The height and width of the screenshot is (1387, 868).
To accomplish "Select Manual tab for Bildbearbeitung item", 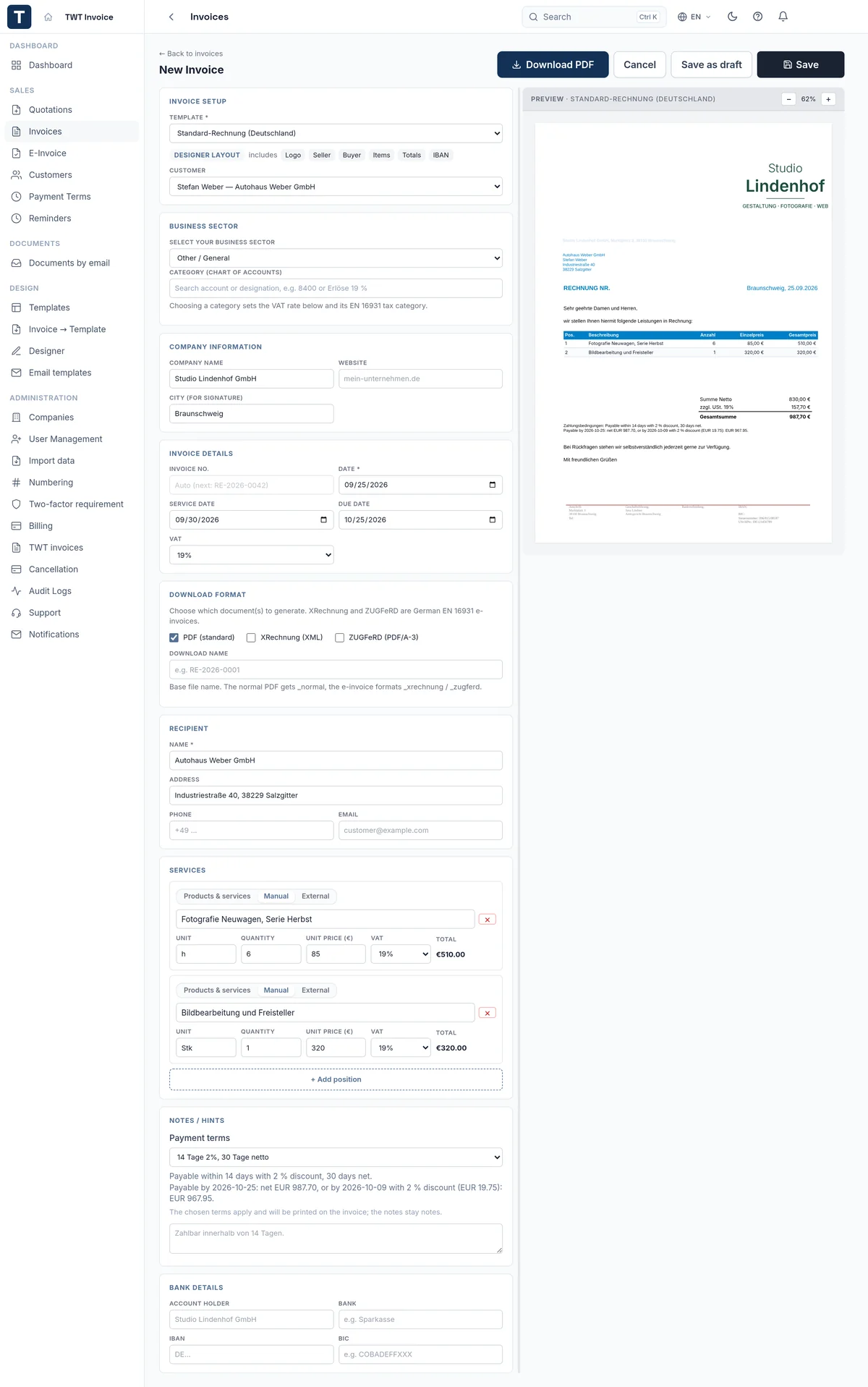I will pyautogui.click(x=276, y=991).
